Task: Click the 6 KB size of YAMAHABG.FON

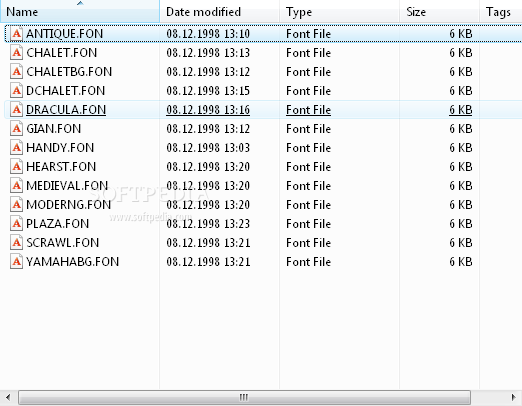Action: click(461, 262)
